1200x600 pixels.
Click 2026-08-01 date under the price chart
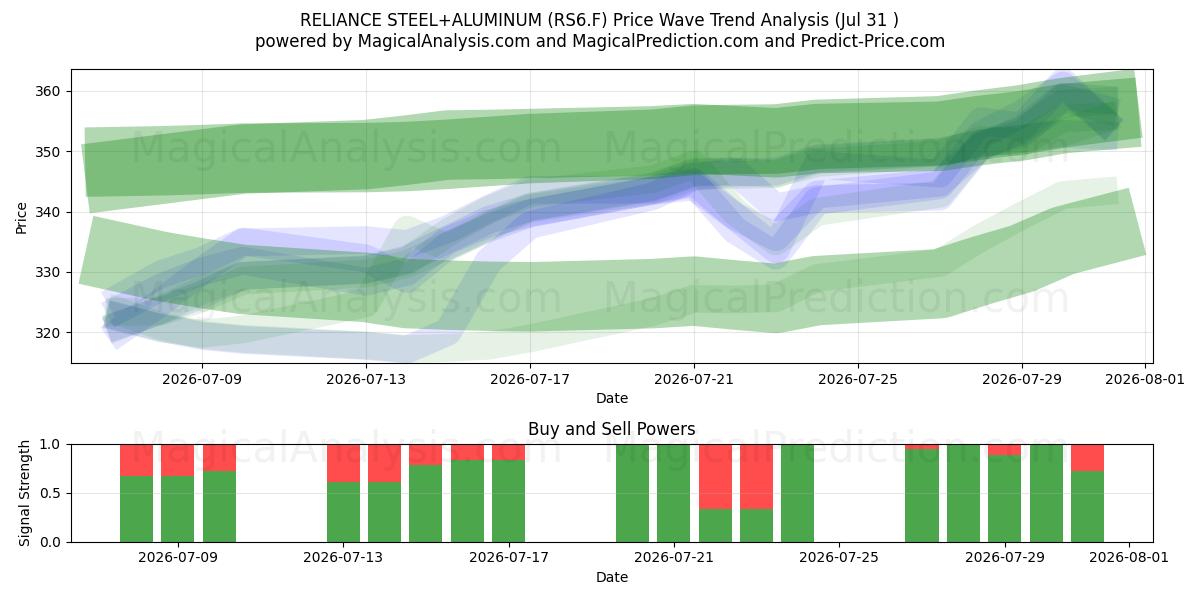tap(1144, 378)
